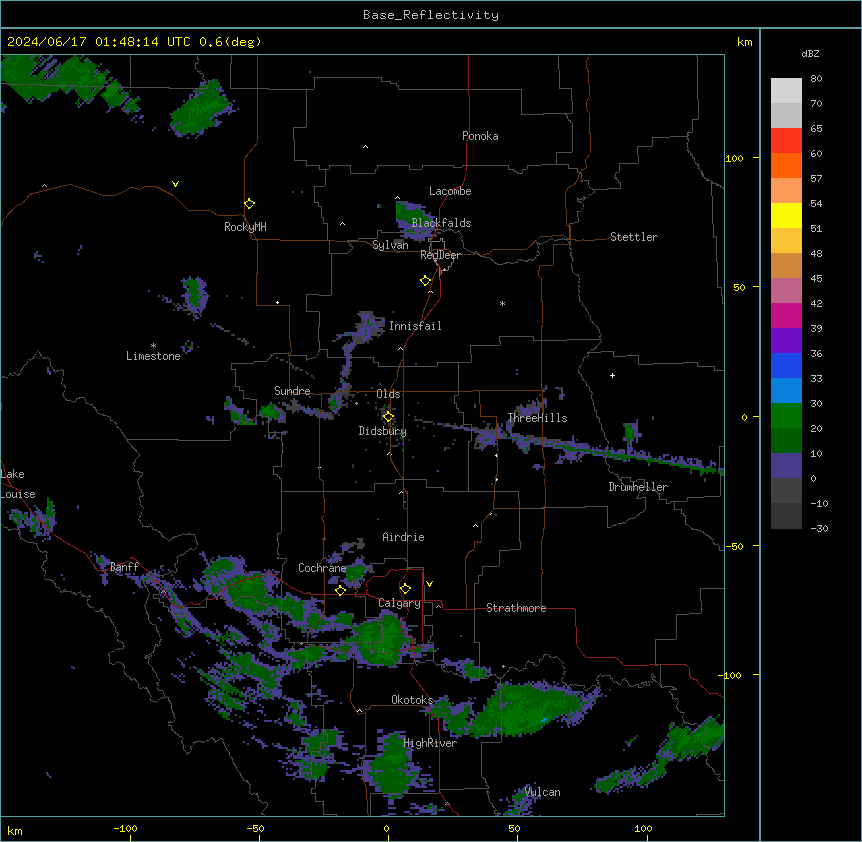Select the Stettler label
This screenshot has width=862, height=842.
(x=634, y=237)
